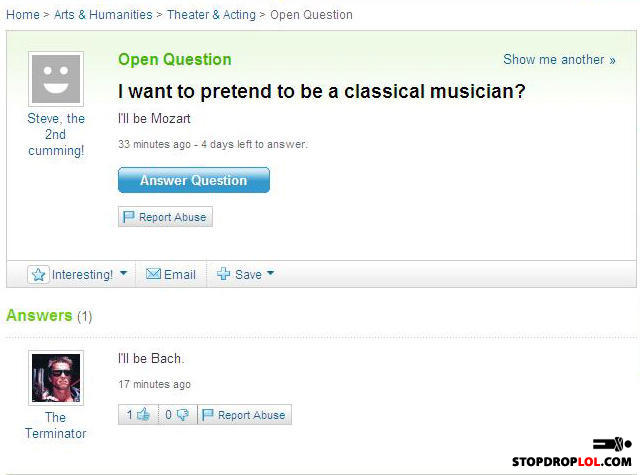This screenshot has width=640, height=475.
Task: Click the Email link text
Action: pyautogui.click(x=180, y=275)
